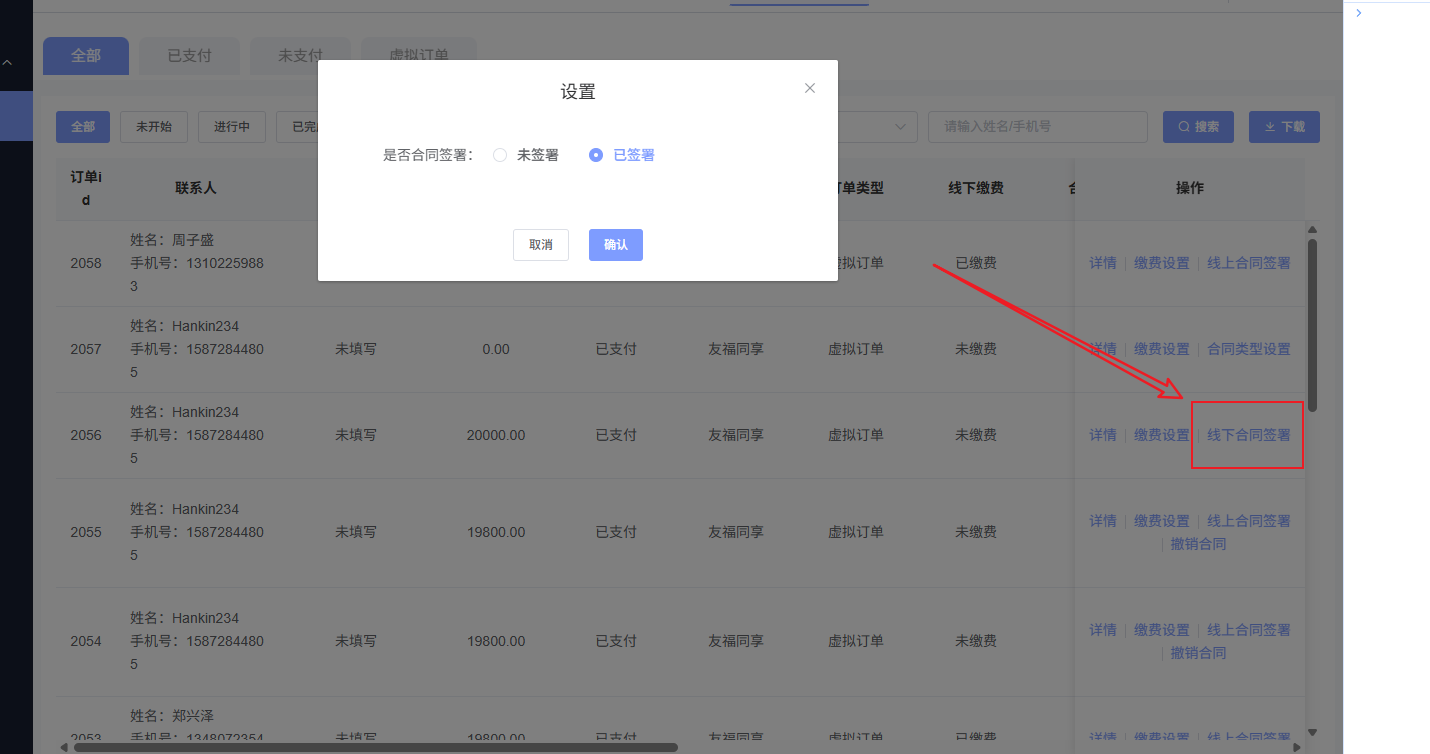Select the 未签署 radio option
The height and width of the screenshot is (754, 1430).
tap(500, 155)
